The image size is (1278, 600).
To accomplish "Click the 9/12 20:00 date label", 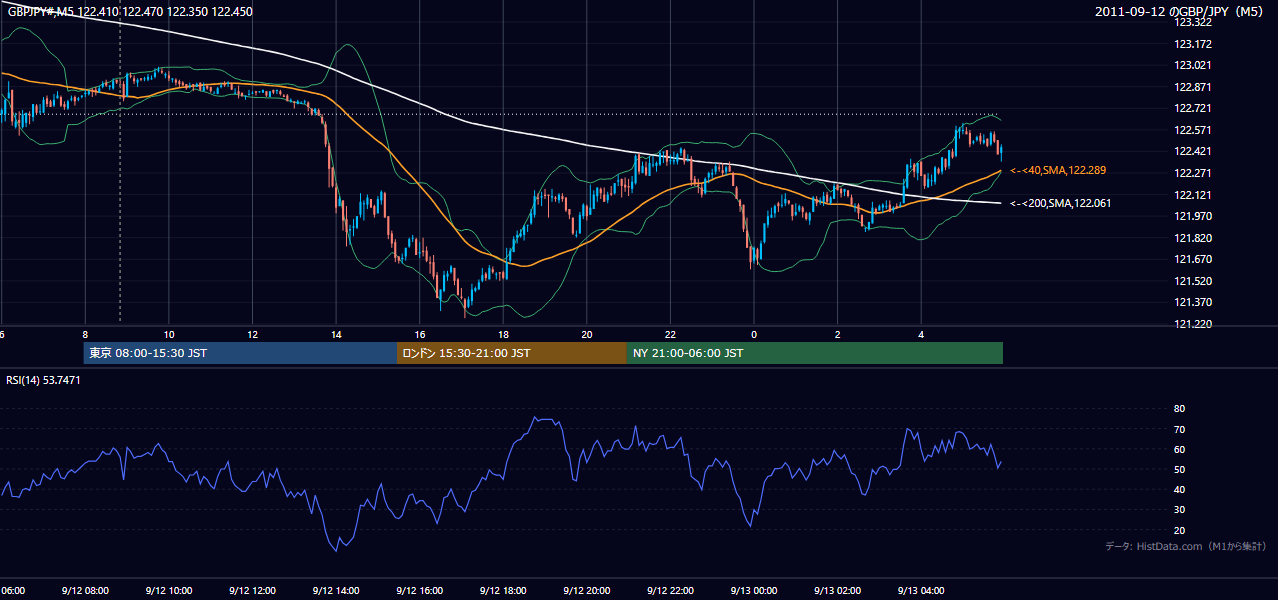I will (586, 591).
